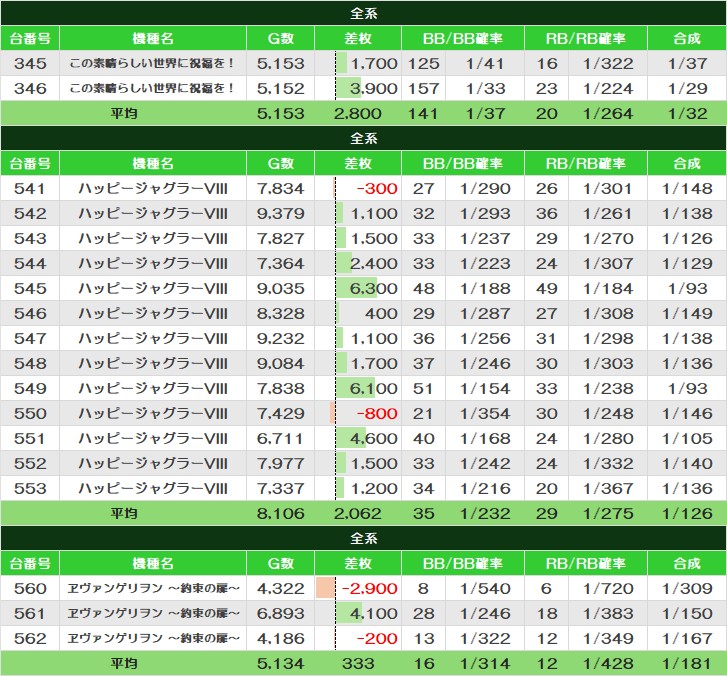The image size is (727, 676).
Task: Click the 1/29 combined rate for machine 346
Action: coord(687,88)
